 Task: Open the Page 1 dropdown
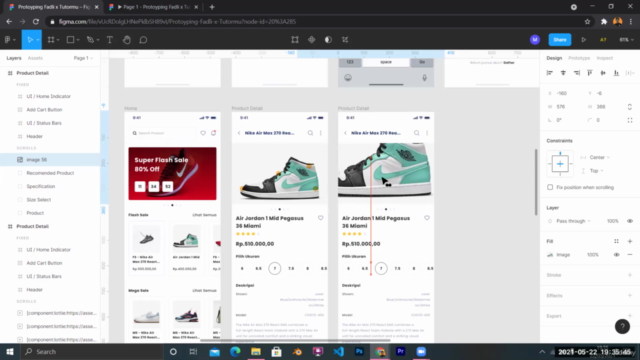coord(83,58)
